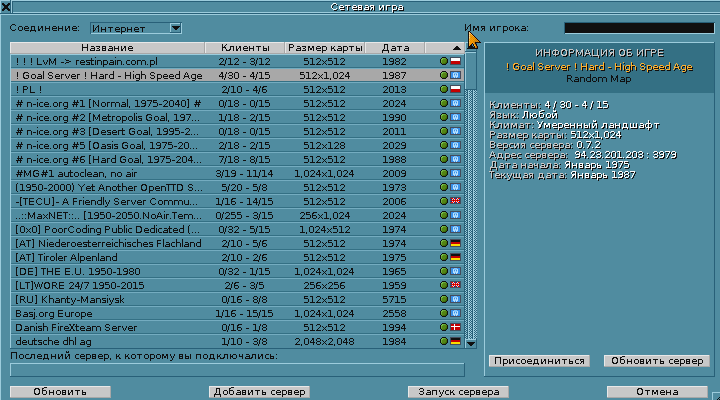Click the arrow of the Интернет combo box
The image size is (720, 400).
click(175, 28)
